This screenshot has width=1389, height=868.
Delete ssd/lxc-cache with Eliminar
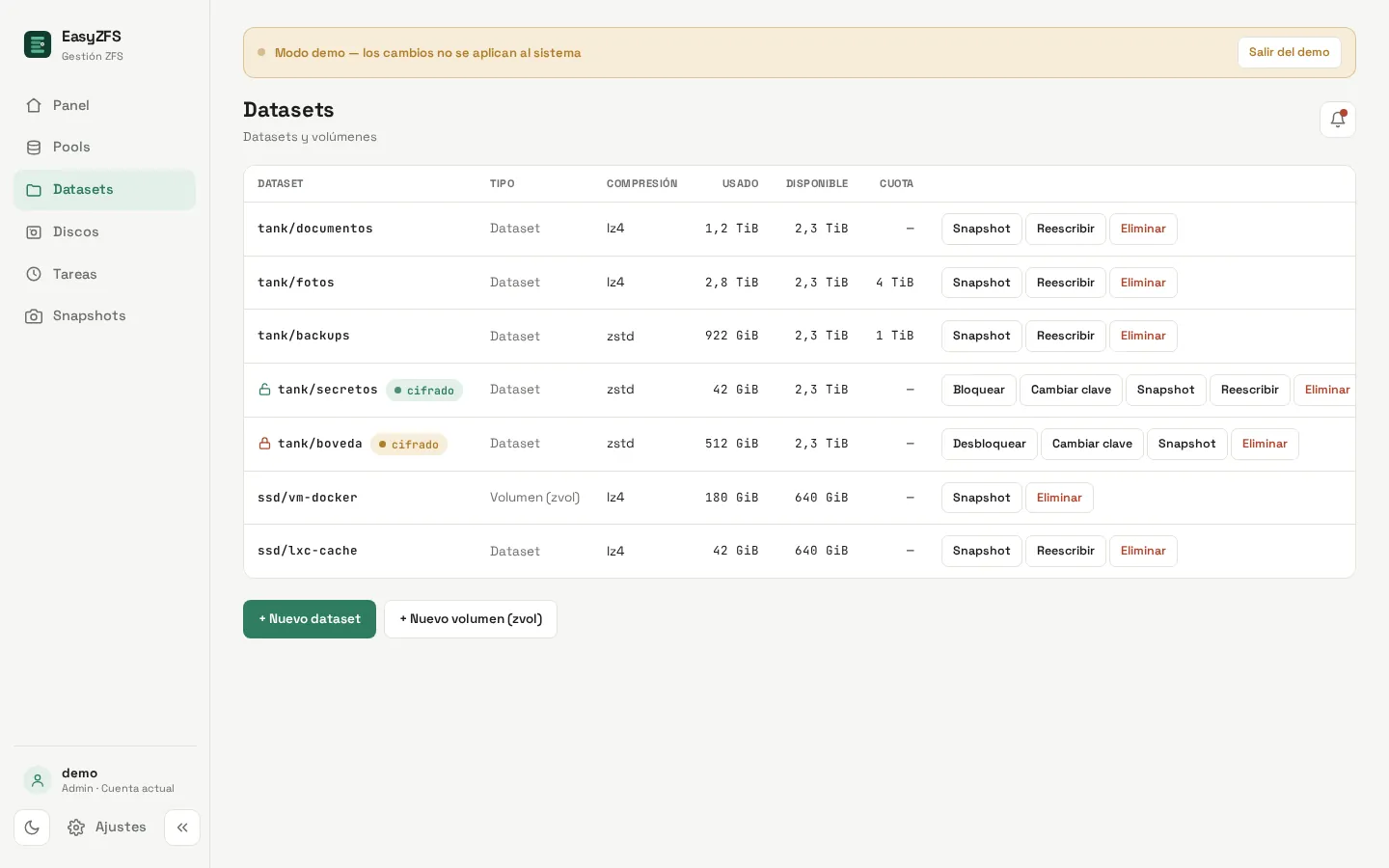pyautogui.click(x=1143, y=551)
